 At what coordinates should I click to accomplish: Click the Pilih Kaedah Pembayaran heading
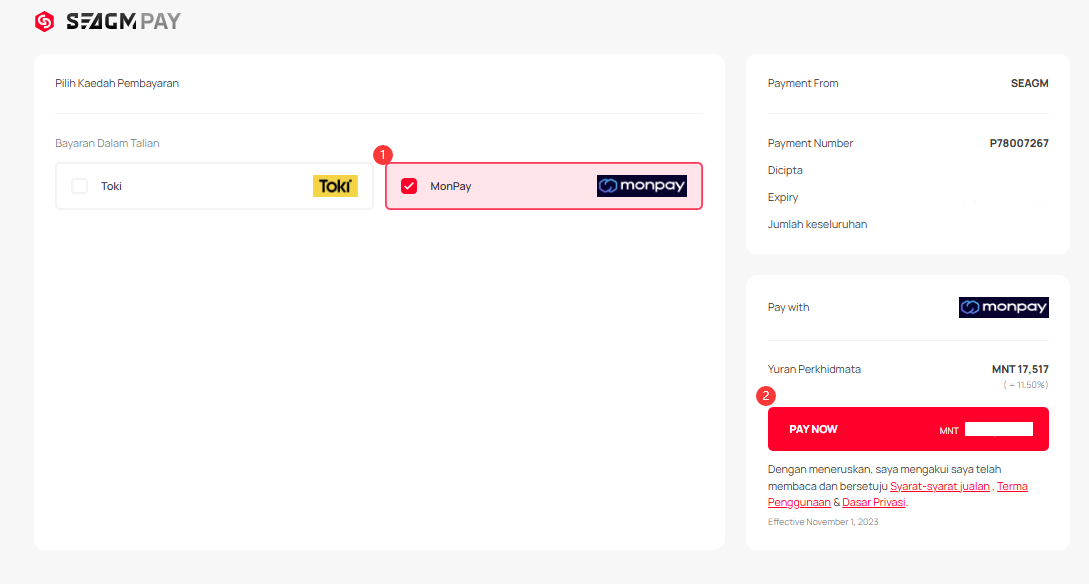pyautogui.click(x=117, y=83)
